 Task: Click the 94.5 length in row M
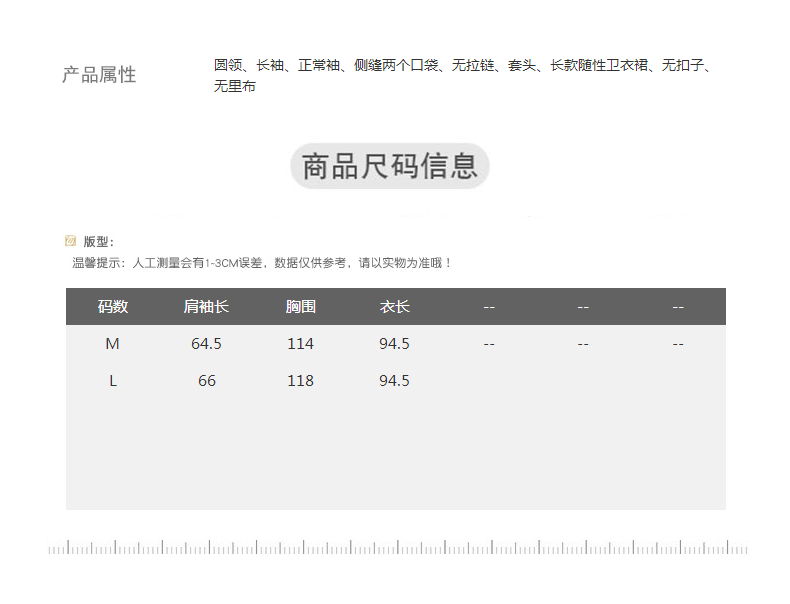coord(394,344)
